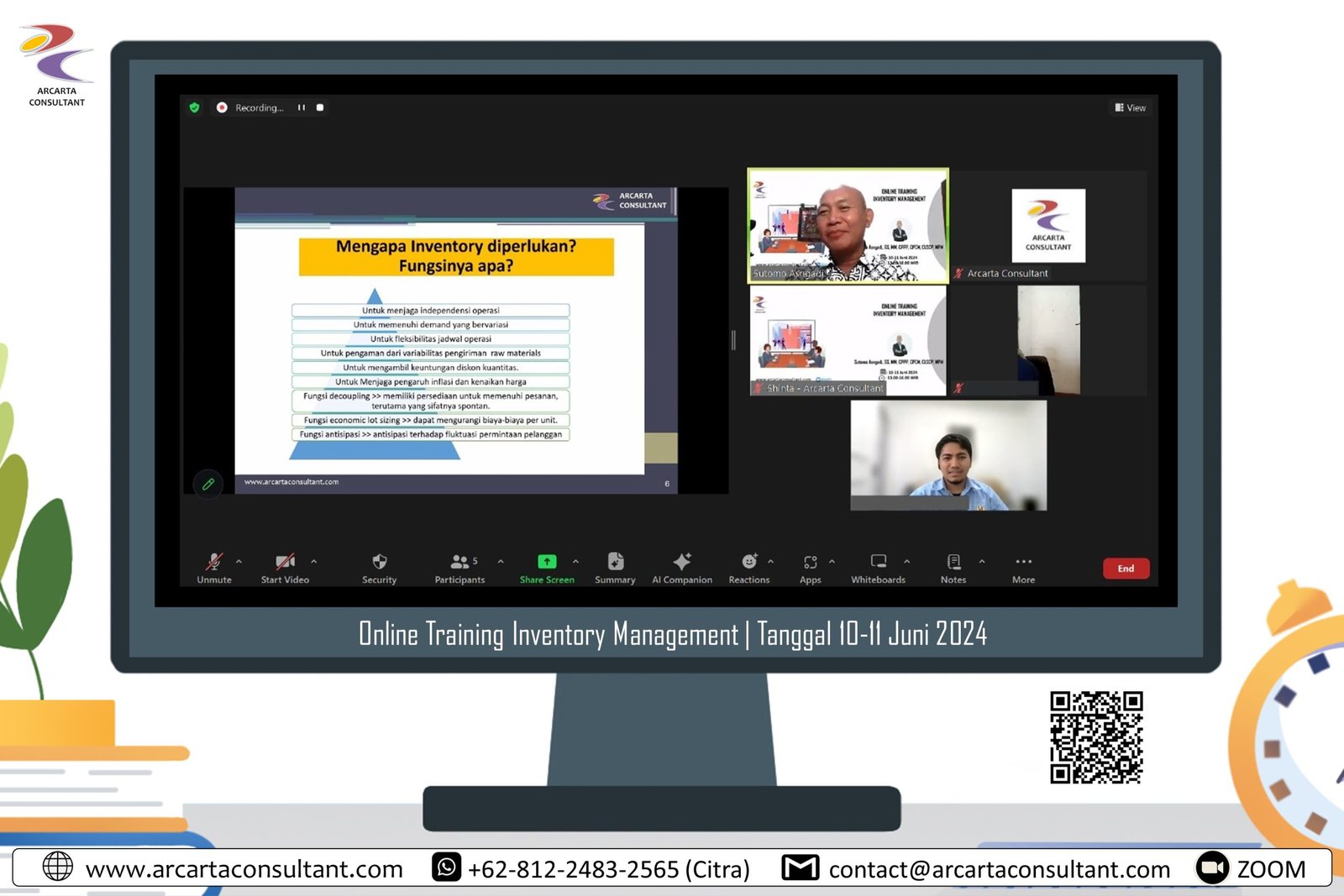Screen dimensions: 1344x896
Task: Expand the Share Screen options arrow
Action: 575,561
